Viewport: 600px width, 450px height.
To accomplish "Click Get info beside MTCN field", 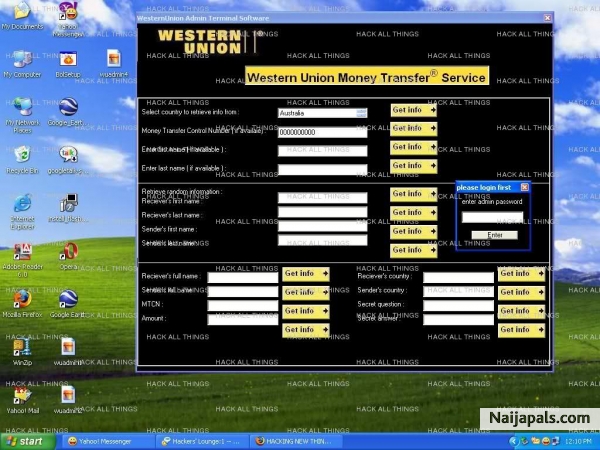I will (x=306, y=311).
